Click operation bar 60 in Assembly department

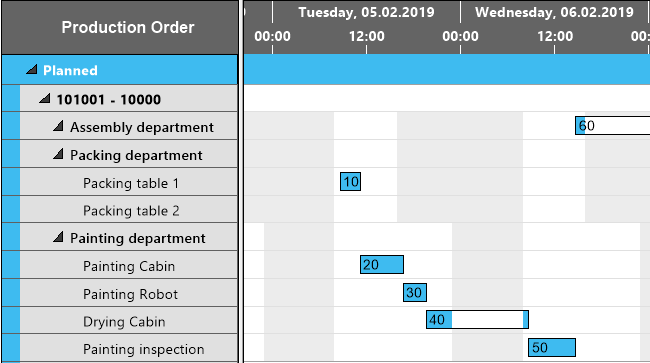[612, 125]
